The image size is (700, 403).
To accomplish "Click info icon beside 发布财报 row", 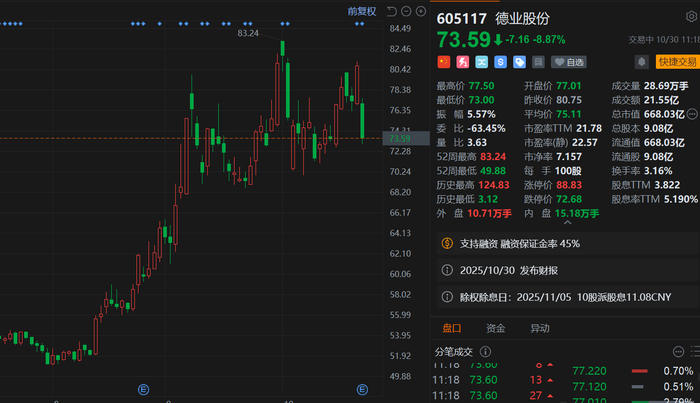I will 447,270.
